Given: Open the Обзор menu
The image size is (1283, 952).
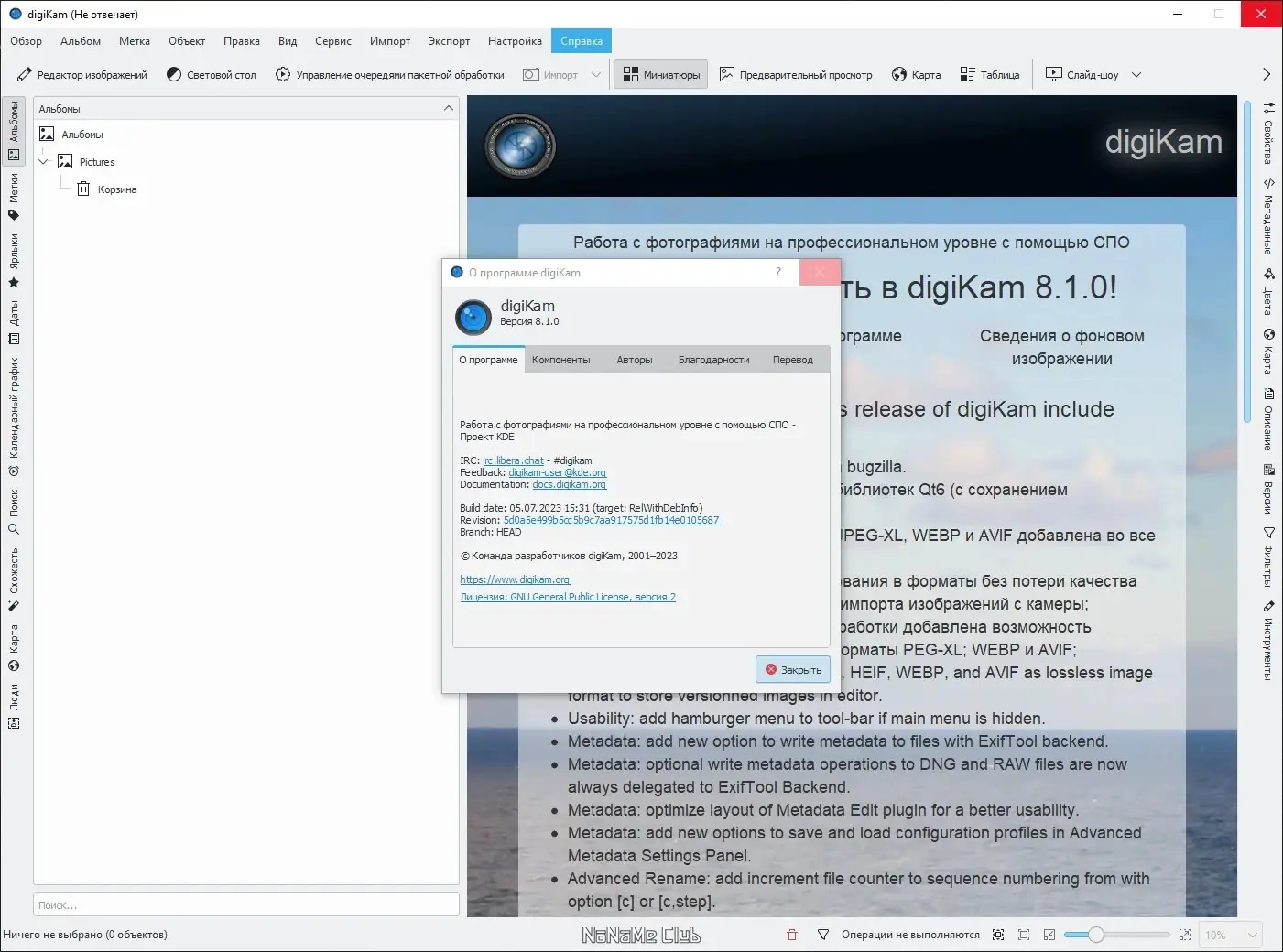Looking at the screenshot, I should coord(27,41).
